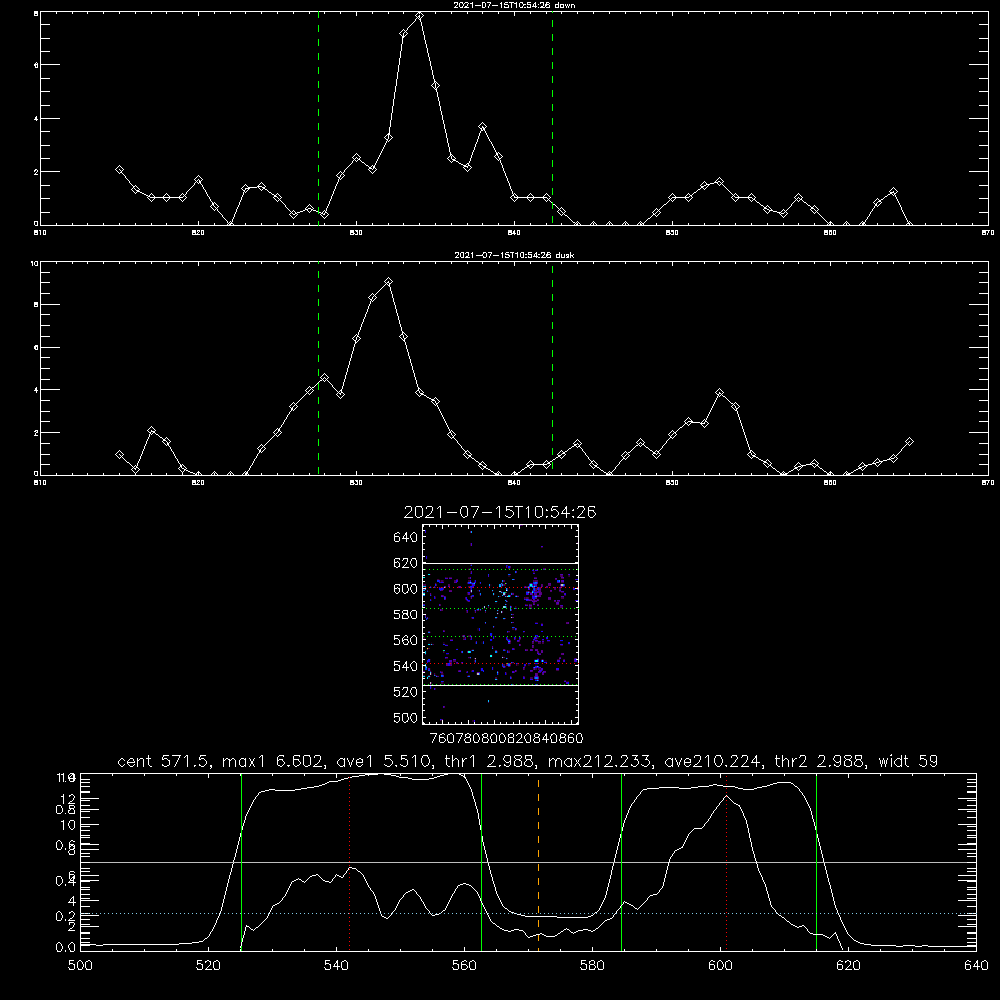Click the "max212.233" statistic
1000x1000 pixels.
pyautogui.click(x=600, y=761)
